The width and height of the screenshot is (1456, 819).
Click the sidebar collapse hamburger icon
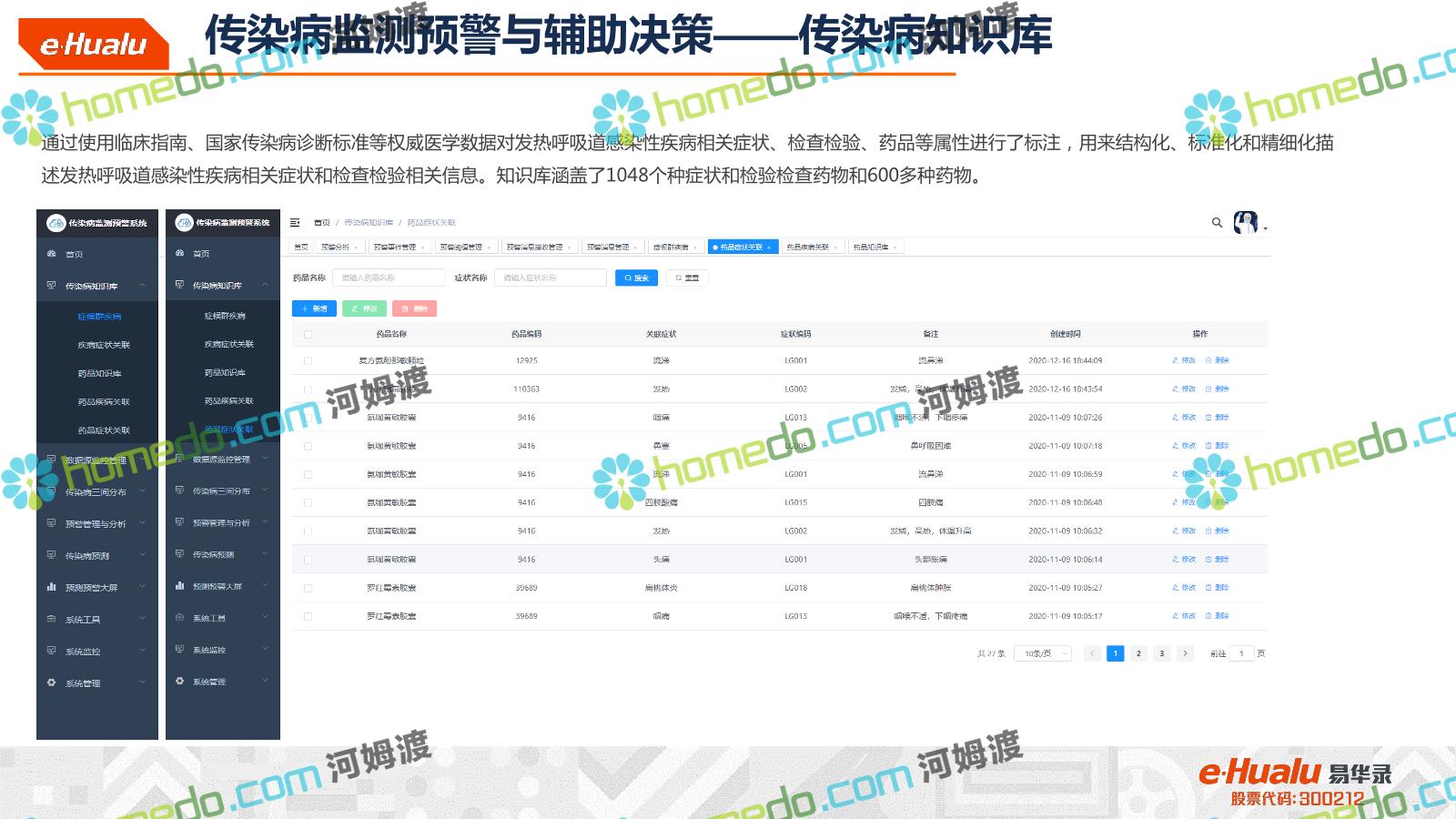295,222
